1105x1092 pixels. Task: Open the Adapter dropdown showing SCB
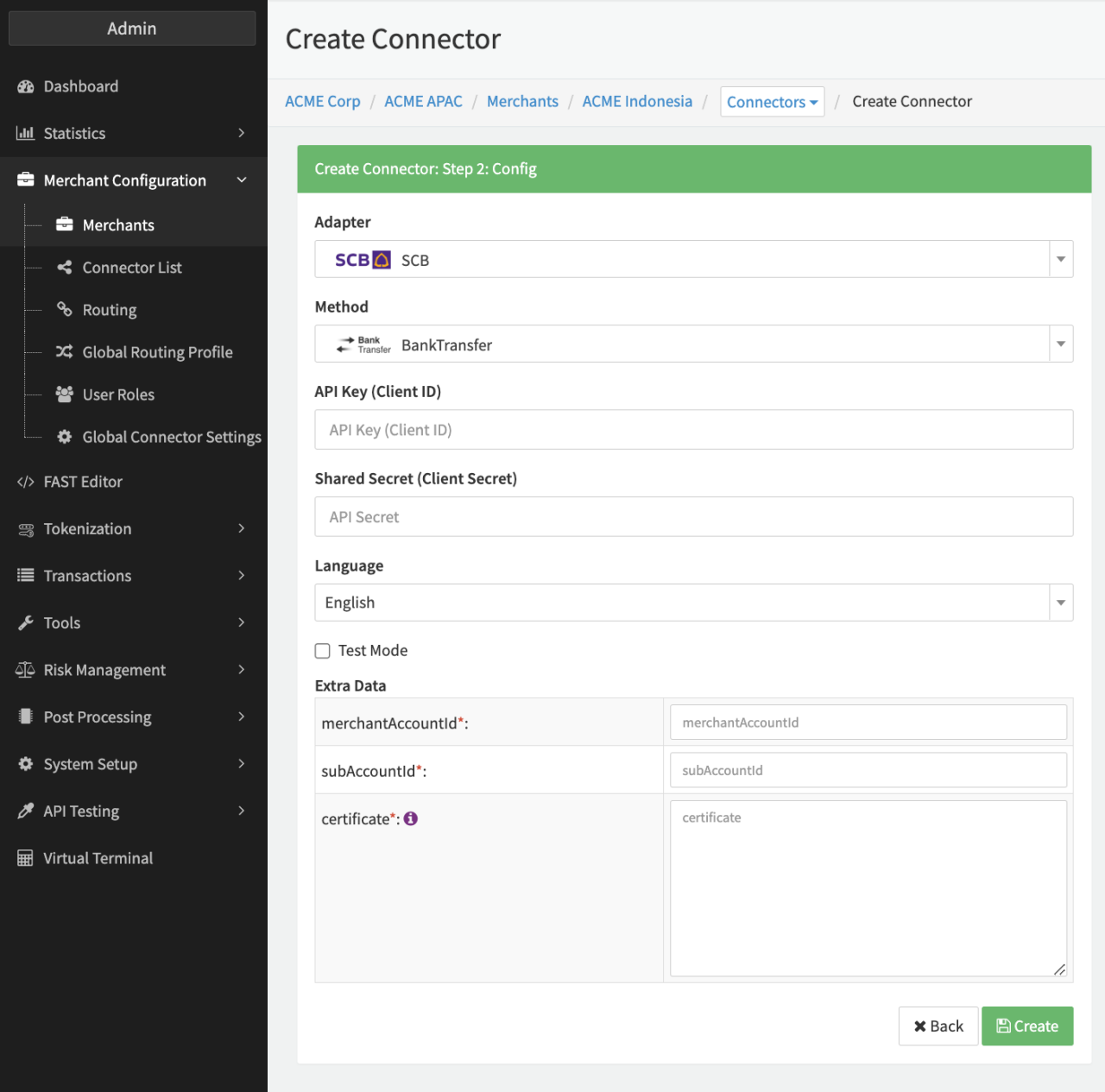(x=693, y=259)
